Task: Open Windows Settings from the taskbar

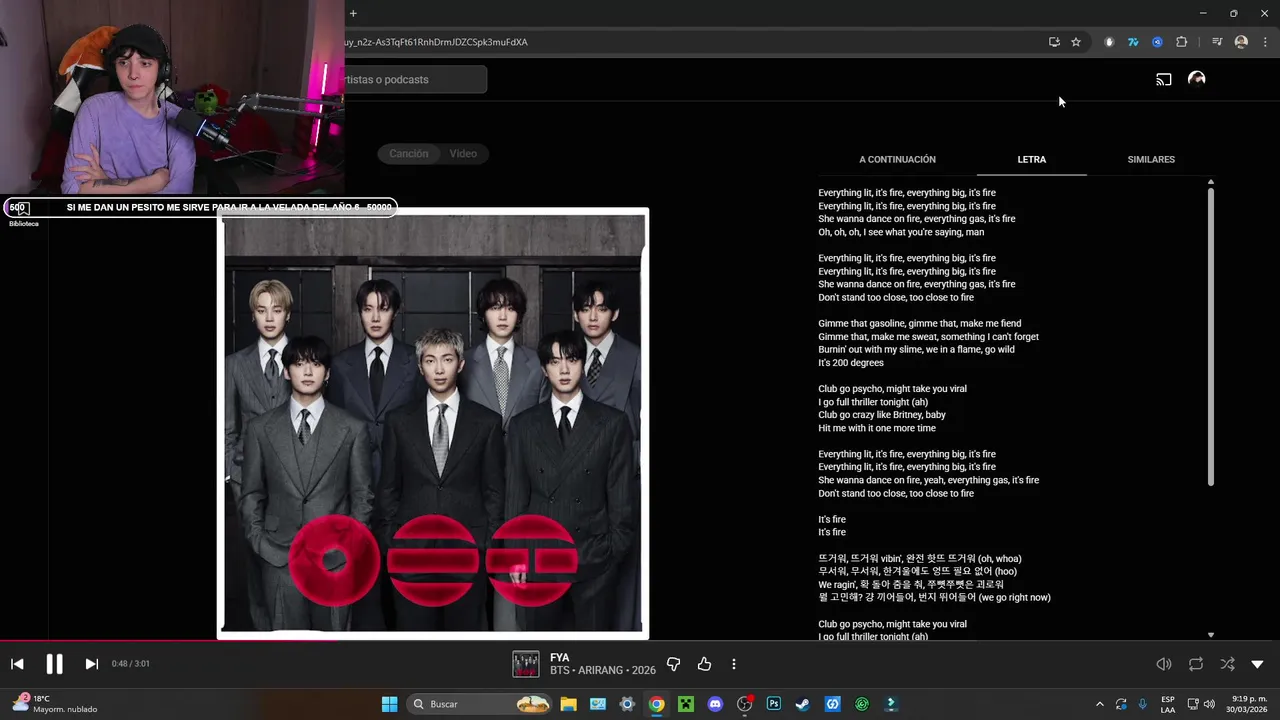Action: click(x=627, y=704)
